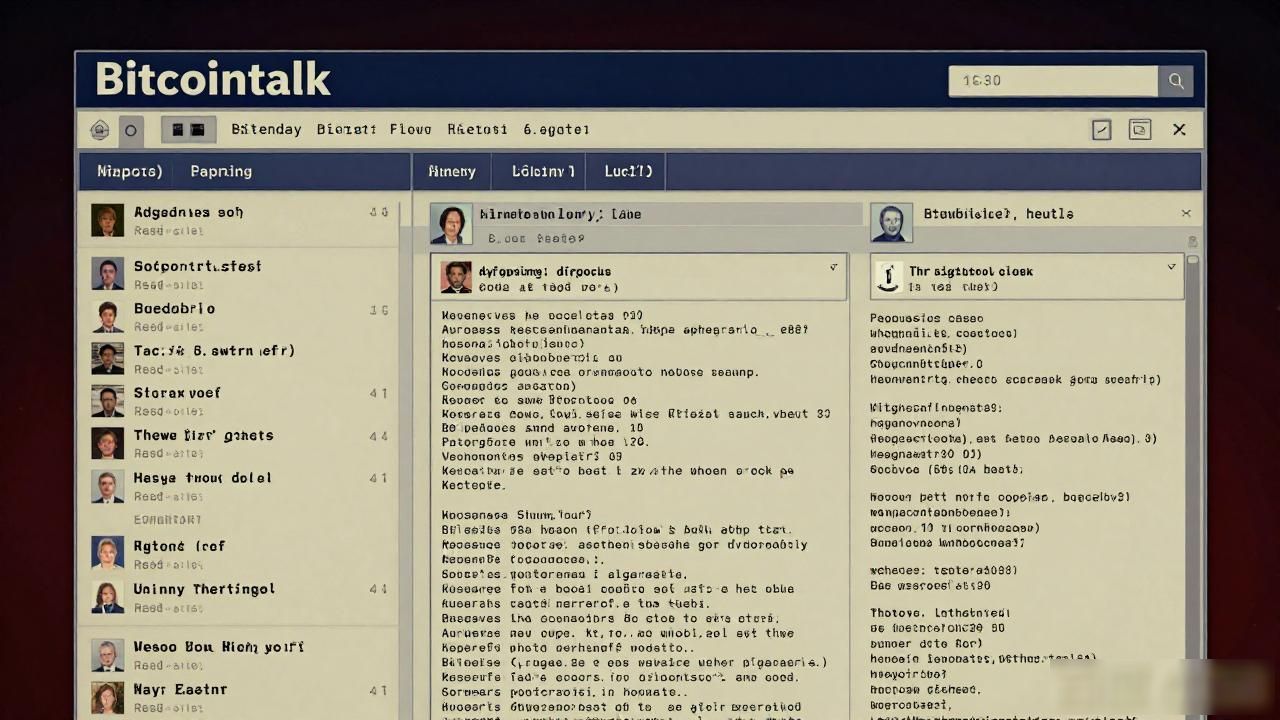Screen dimensions: 1280x720
Task: Open the "Ridetosi" menu
Action: 477,130
